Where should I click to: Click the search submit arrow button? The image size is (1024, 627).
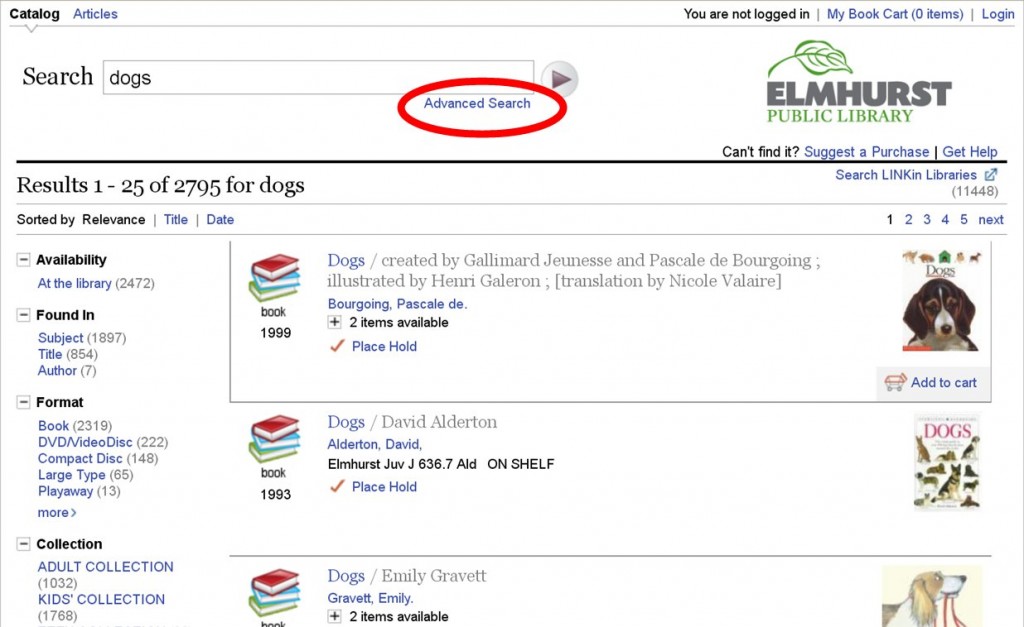coord(560,79)
